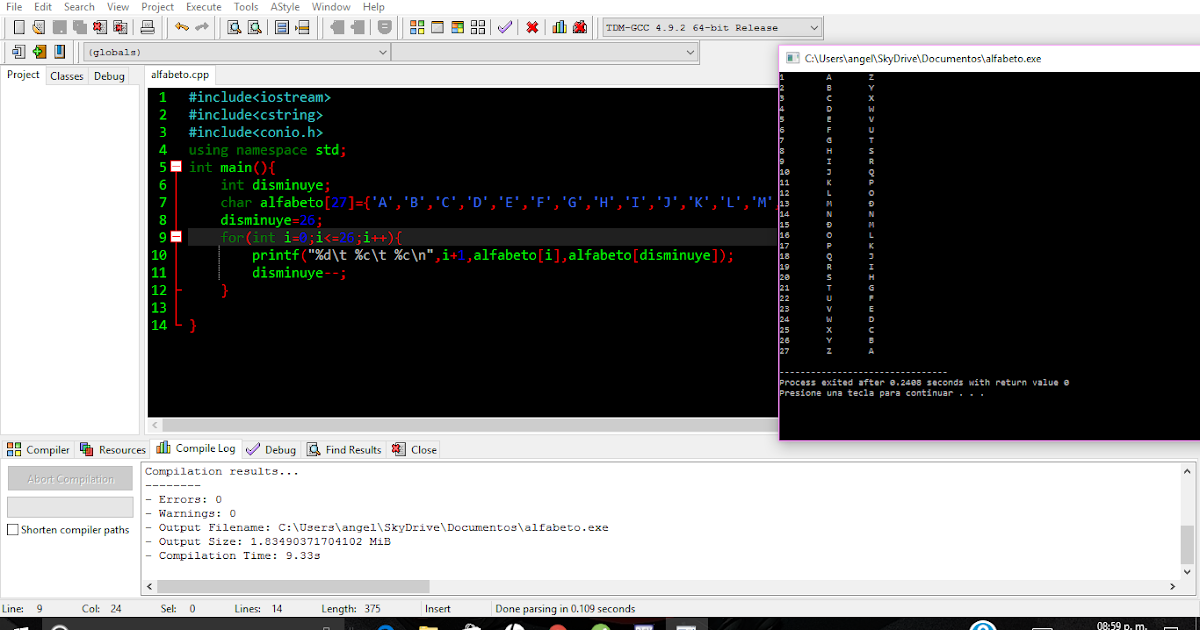Abort the currently running program

tap(532, 27)
